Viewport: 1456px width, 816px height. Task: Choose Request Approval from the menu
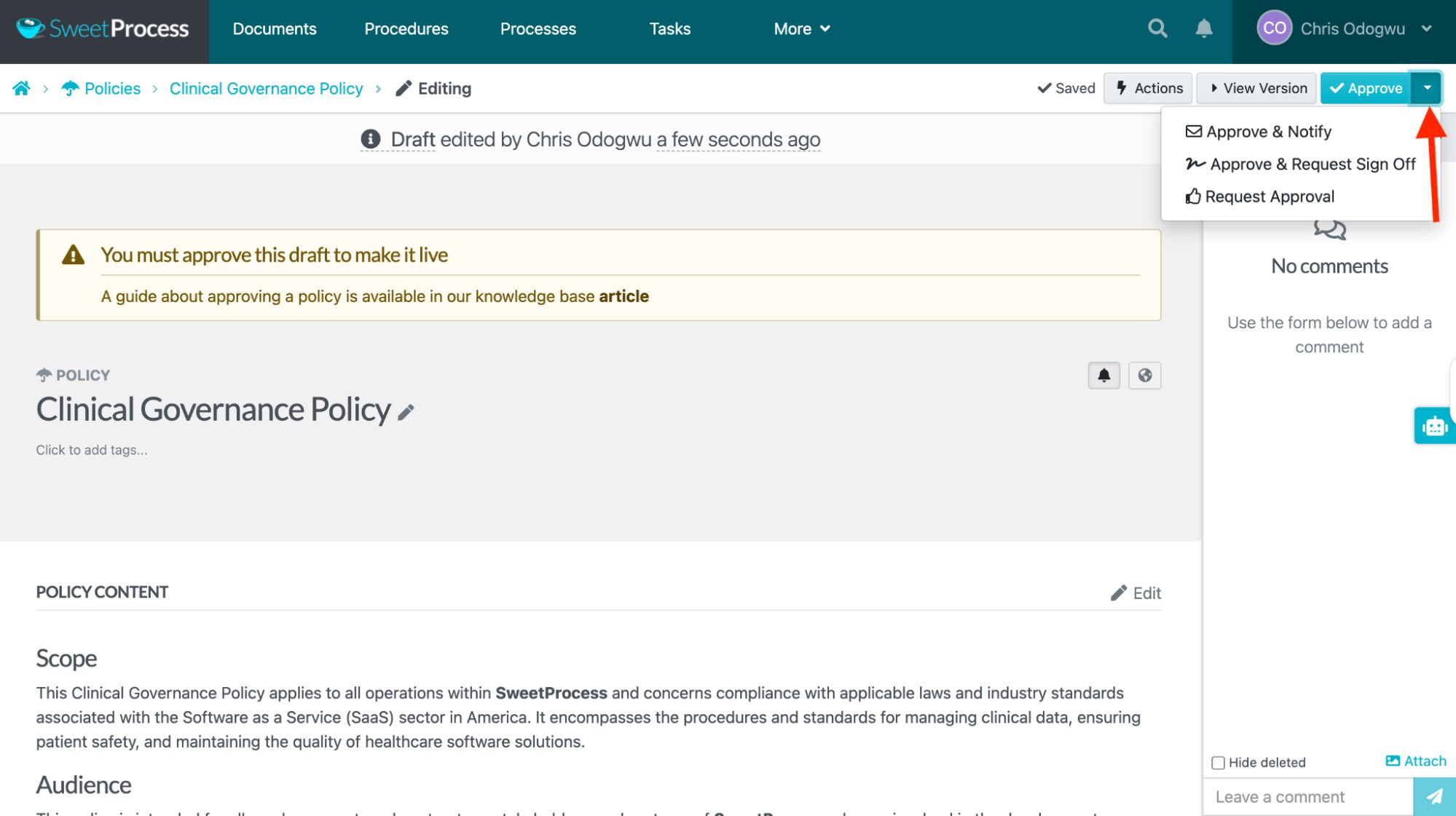[1260, 197]
